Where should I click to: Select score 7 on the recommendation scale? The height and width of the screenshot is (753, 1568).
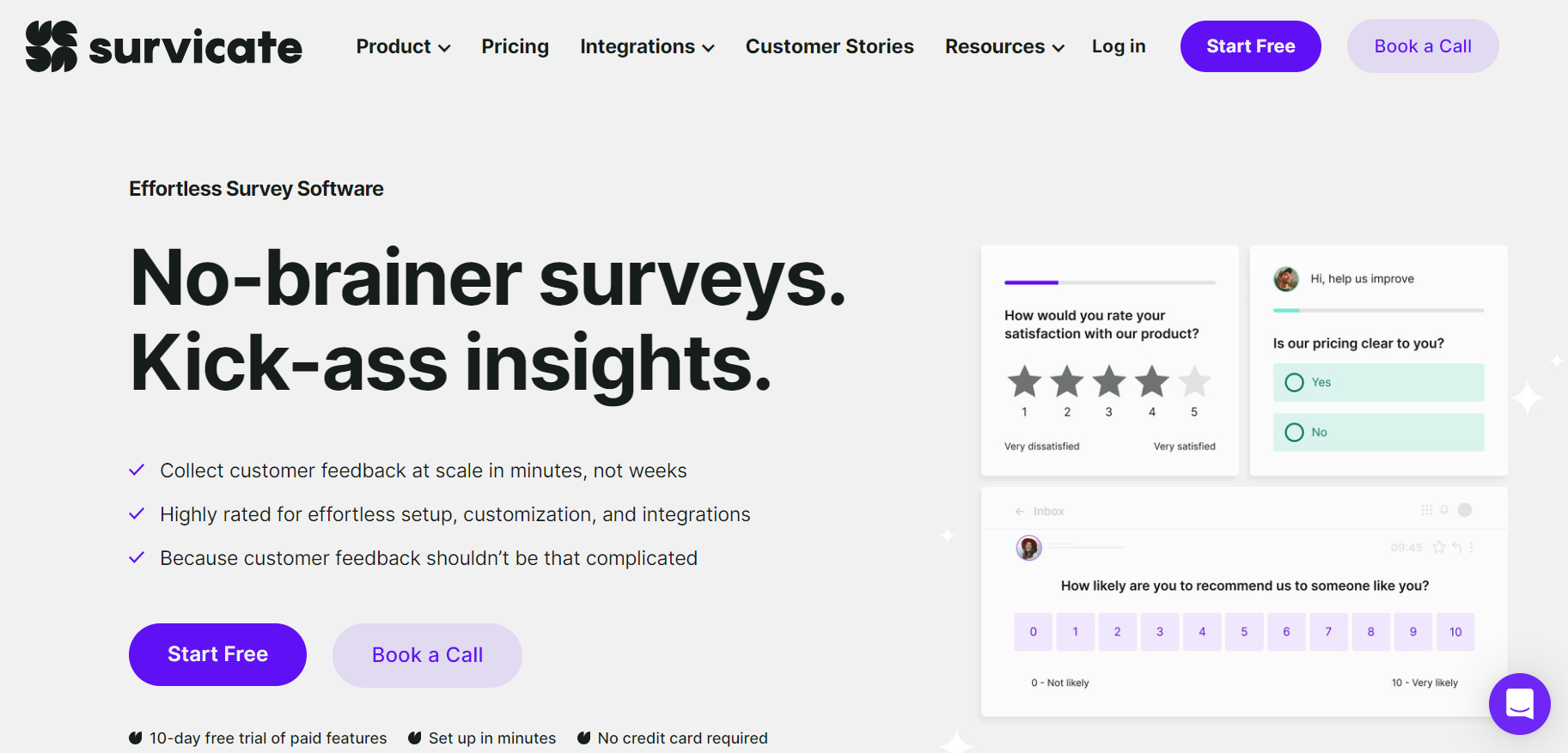click(1328, 631)
